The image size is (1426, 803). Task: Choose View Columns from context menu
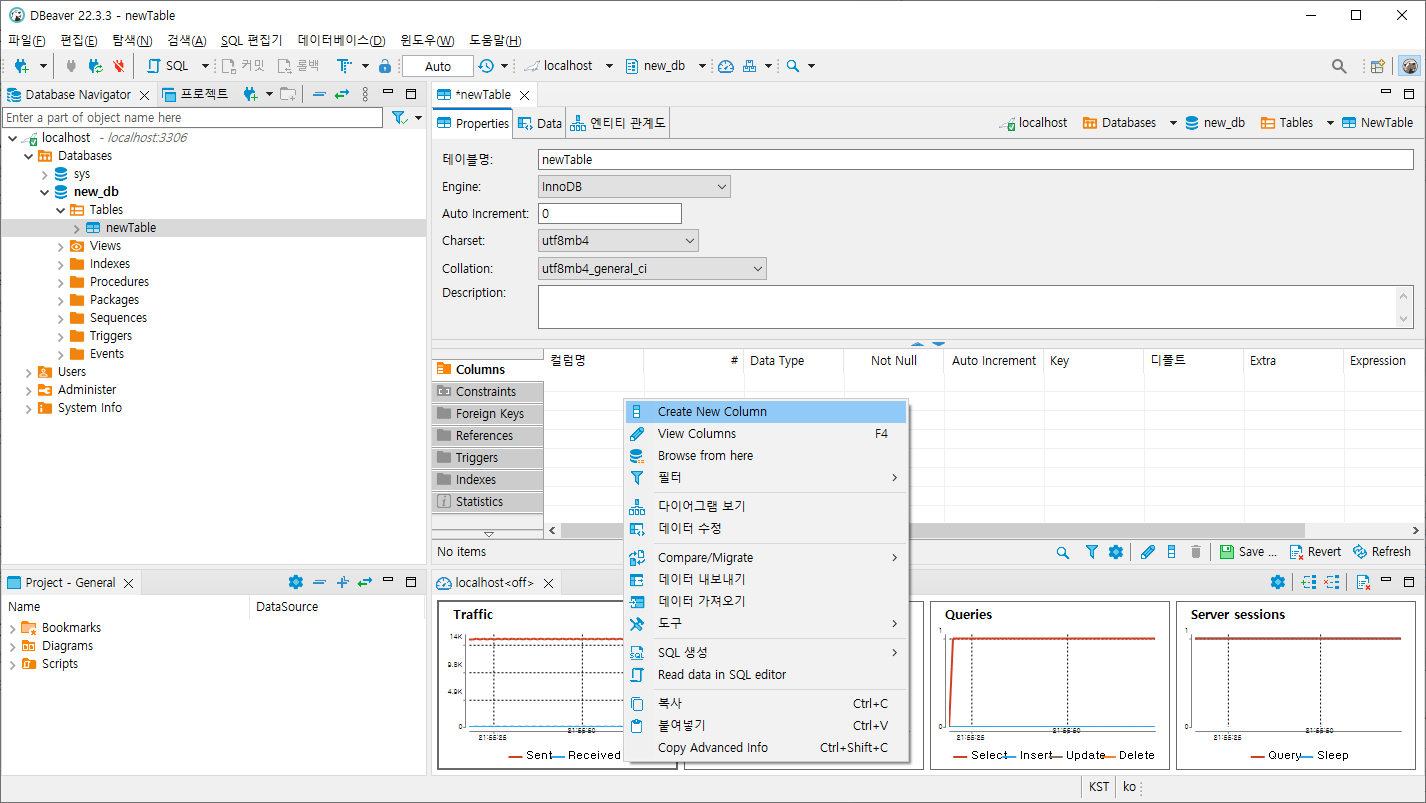click(x=766, y=434)
